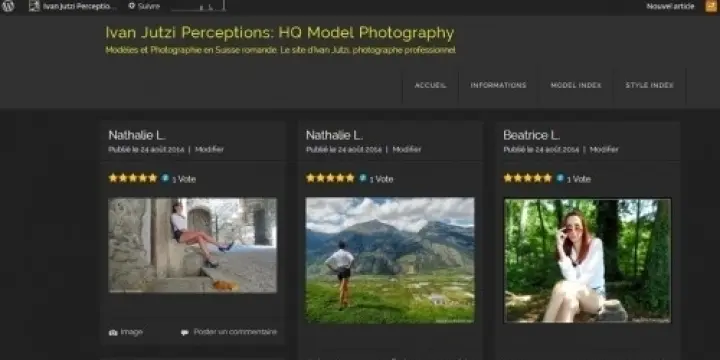
Task: Click Modifier on the first Nathalie L. post
Action: pyautogui.click(x=209, y=149)
